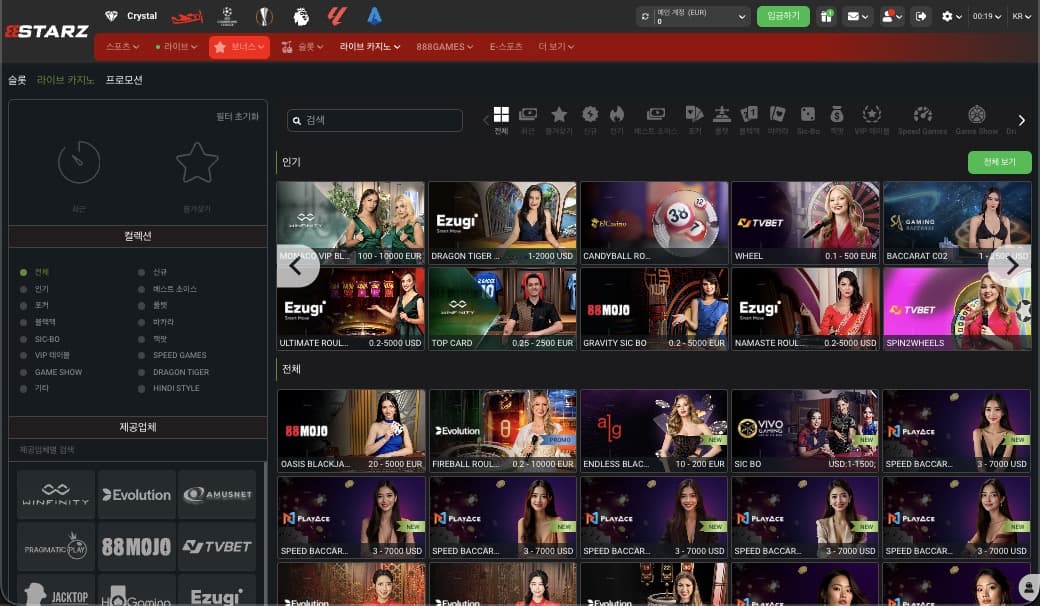Select the Sic-Bo dice category icon
This screenshot has width=1040, height=606.
click(x=807, y=115)
